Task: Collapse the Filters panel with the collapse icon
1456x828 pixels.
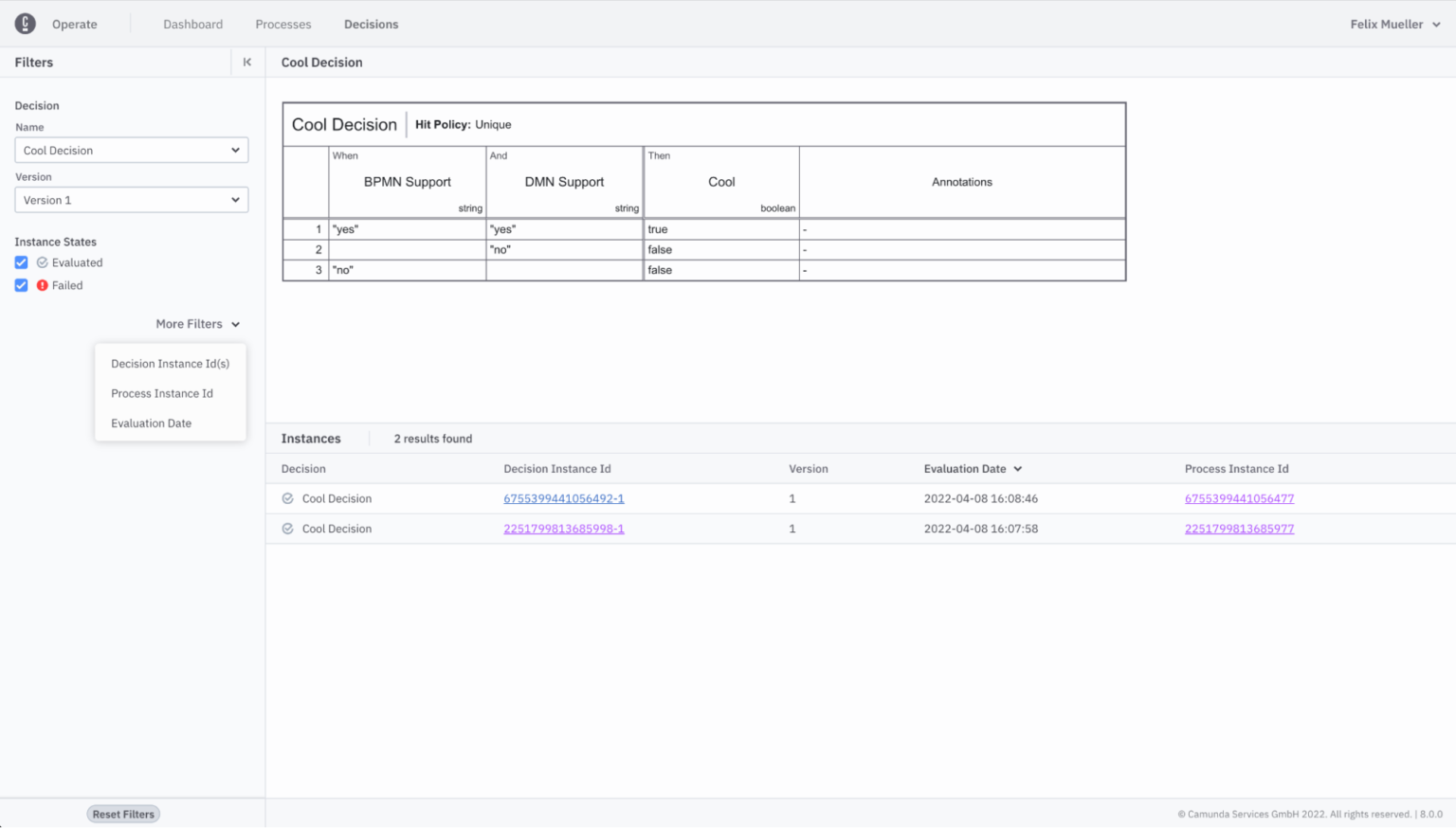Action: coord(246,62)
